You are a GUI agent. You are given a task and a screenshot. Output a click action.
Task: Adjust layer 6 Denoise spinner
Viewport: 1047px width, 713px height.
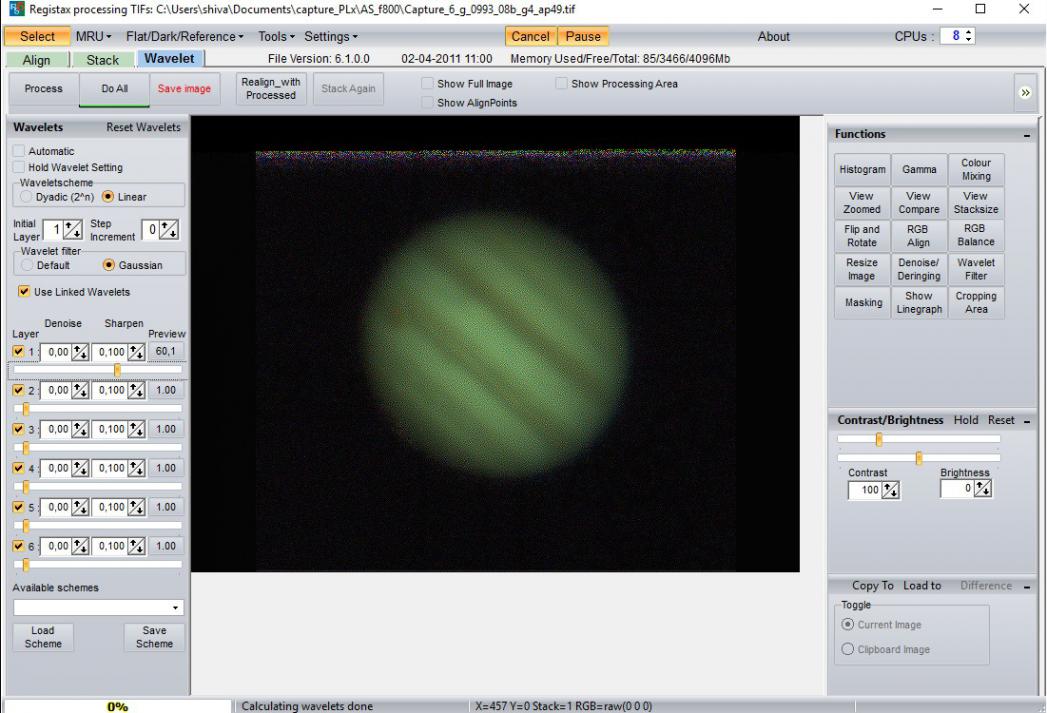click(x=80, y=546)
